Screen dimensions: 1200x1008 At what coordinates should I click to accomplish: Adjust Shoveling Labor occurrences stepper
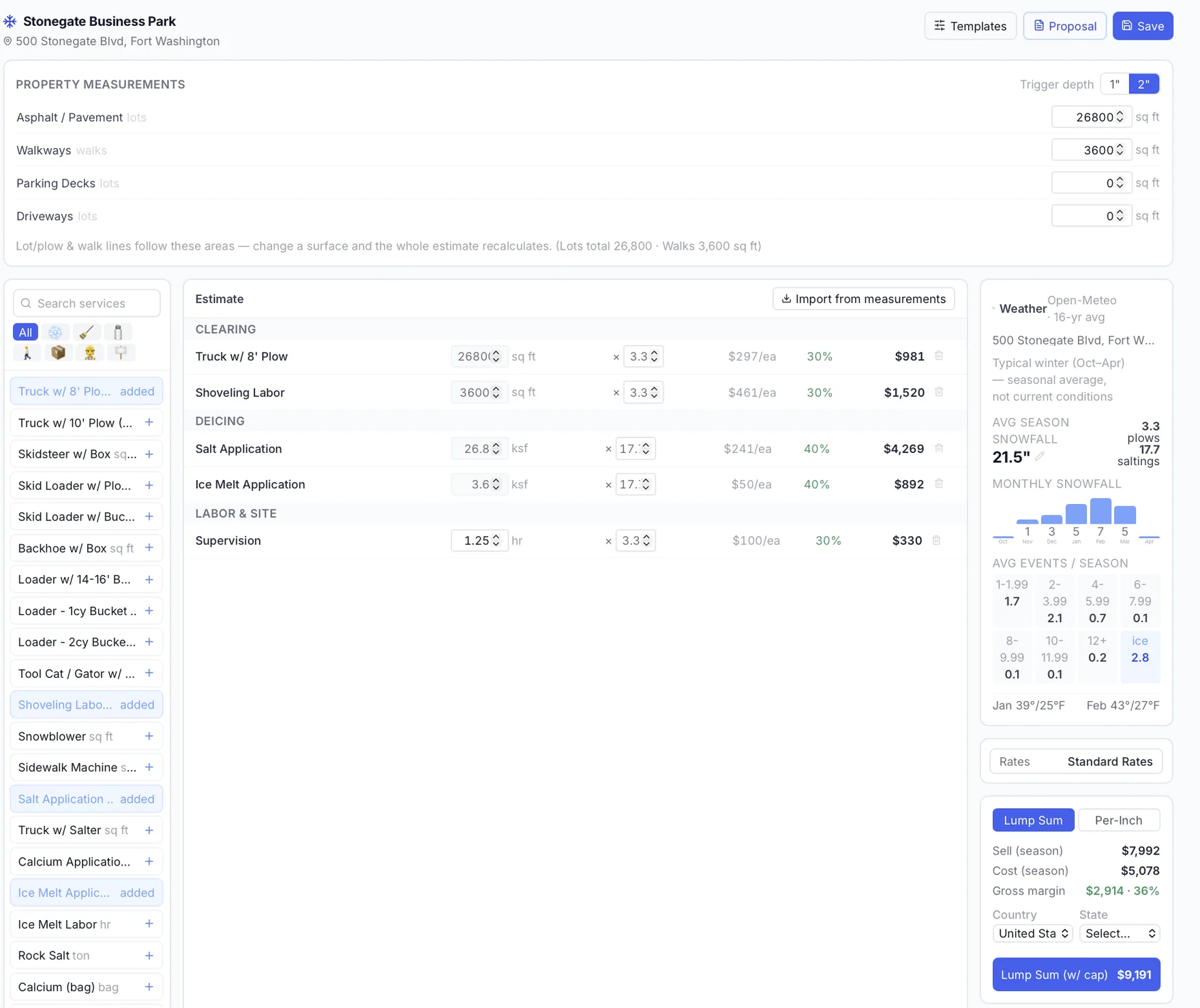(654, 392)
